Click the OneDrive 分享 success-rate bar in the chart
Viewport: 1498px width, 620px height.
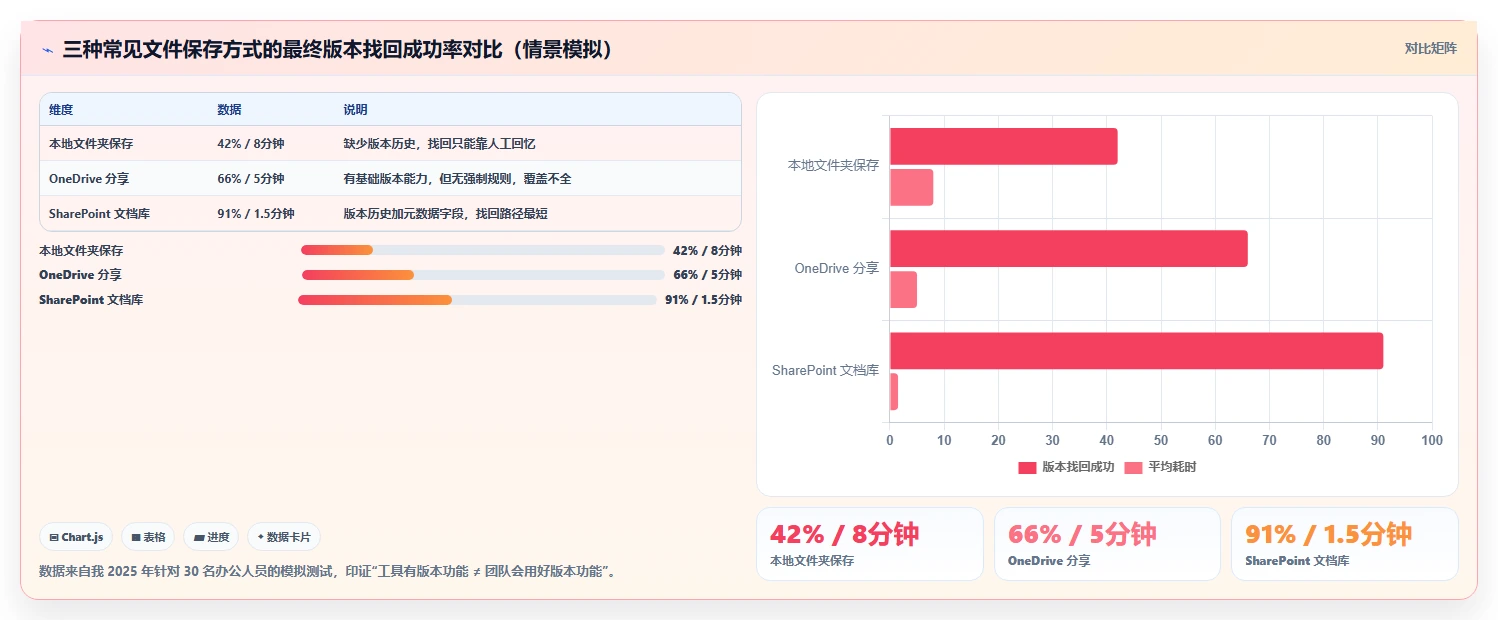point(1068,249)
